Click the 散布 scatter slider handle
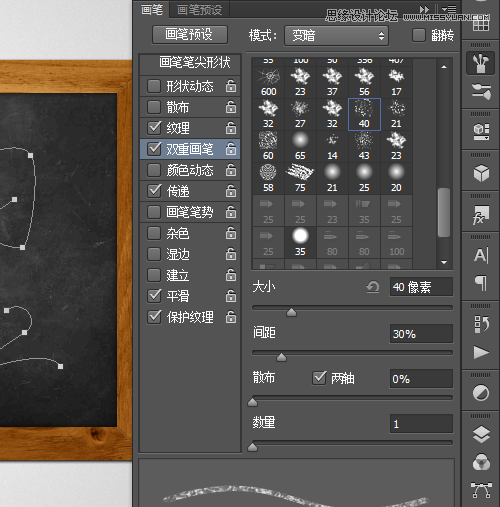The image size is (500, 507). pyautogui.click(x=253, y=402)
